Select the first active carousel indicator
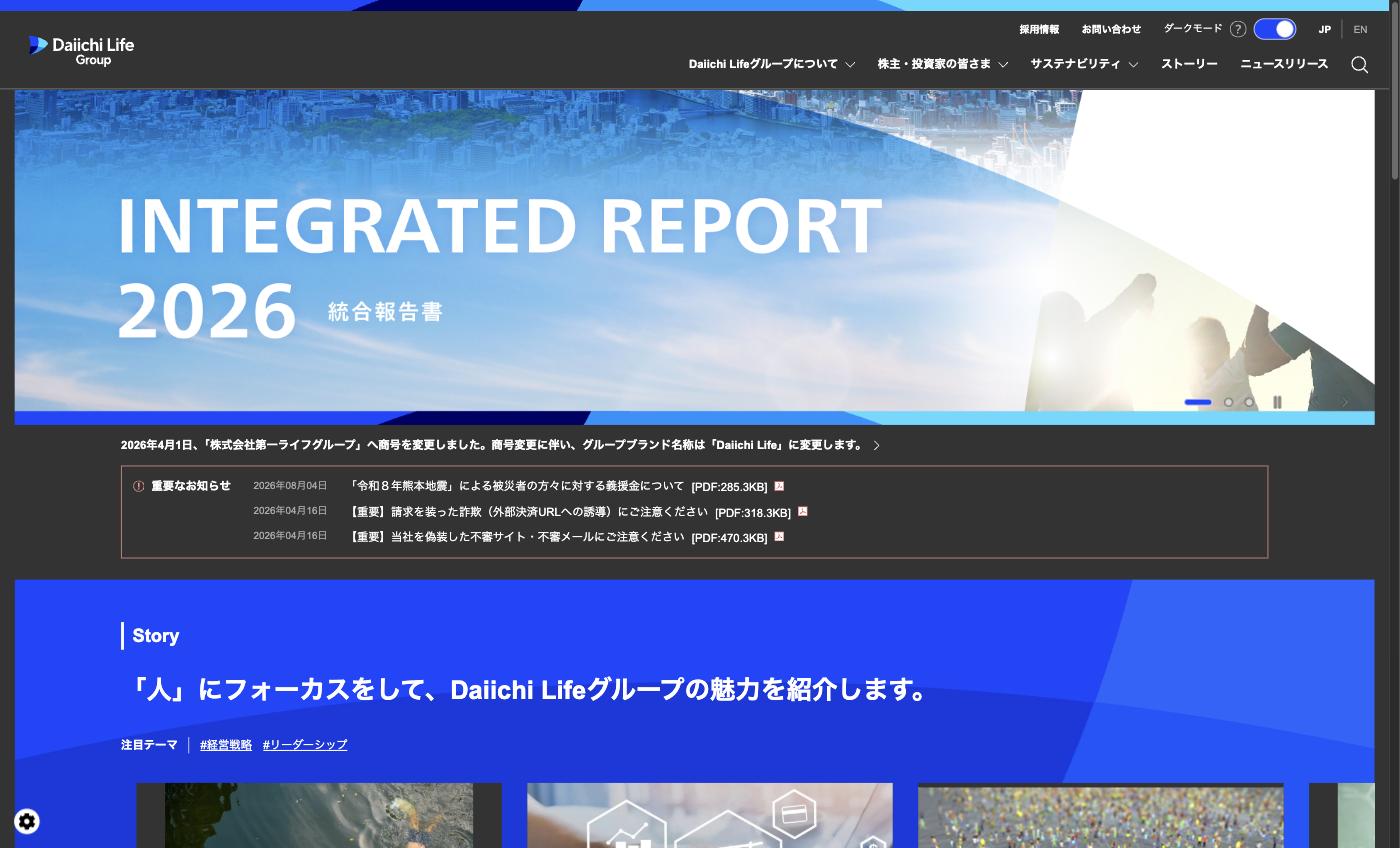 [x=1198, y=402]
